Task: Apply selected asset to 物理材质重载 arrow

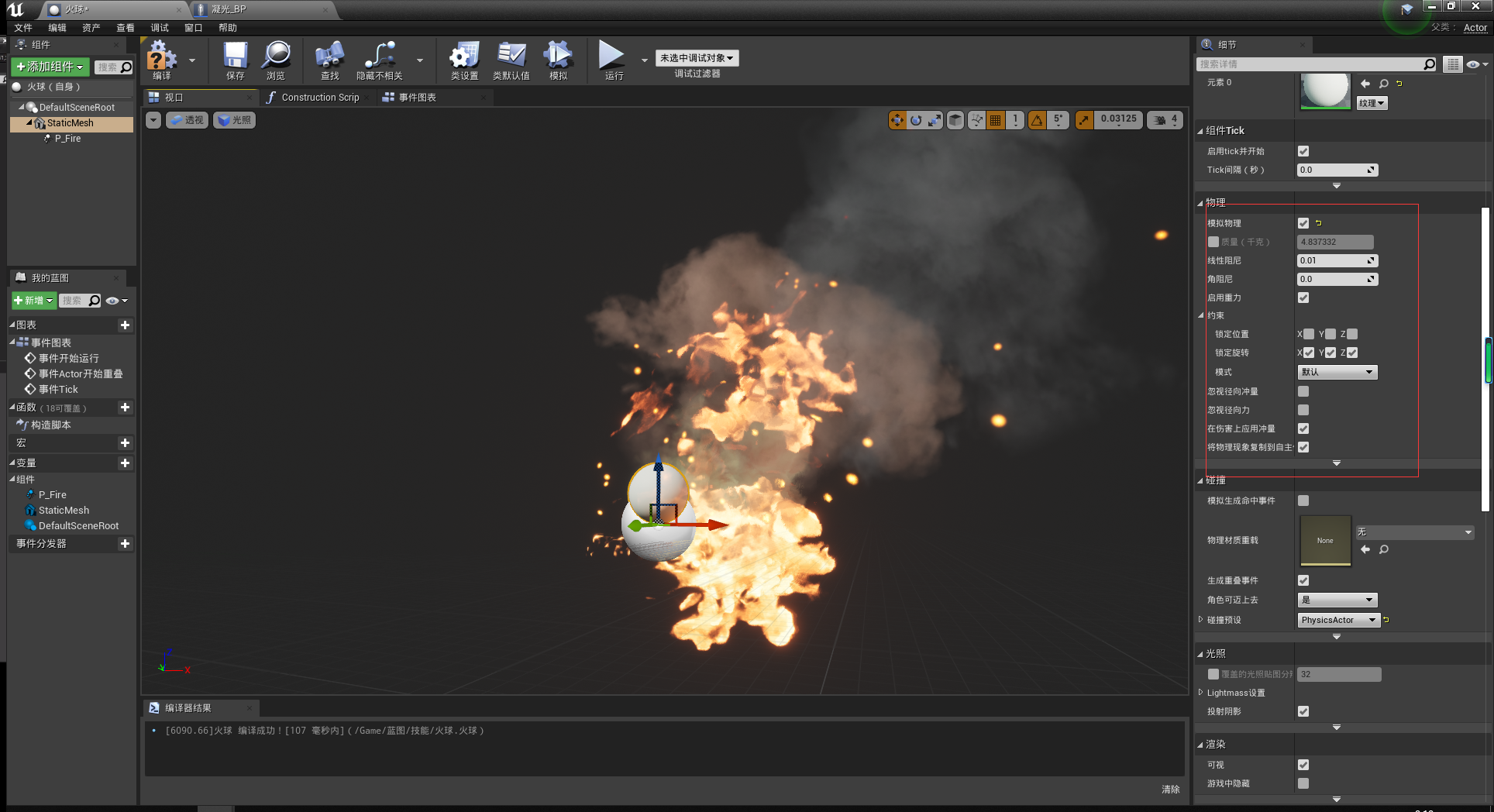Action: pyautogui.click(x=1365, y=549)
